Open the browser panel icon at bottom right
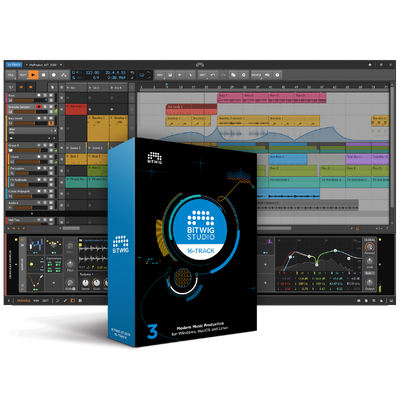This screenshot has width=400, height=400. (x=359, y=301)
